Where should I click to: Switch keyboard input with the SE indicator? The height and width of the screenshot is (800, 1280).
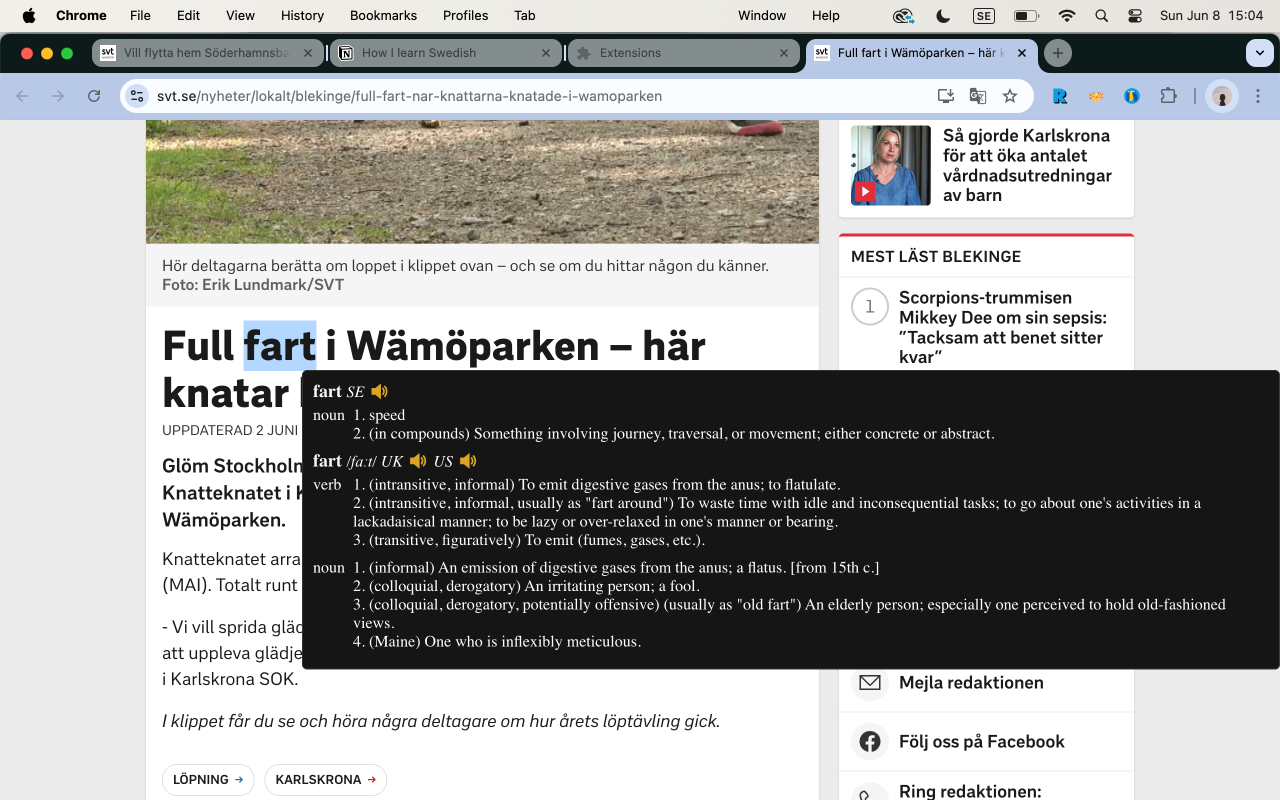pos(983,15)
